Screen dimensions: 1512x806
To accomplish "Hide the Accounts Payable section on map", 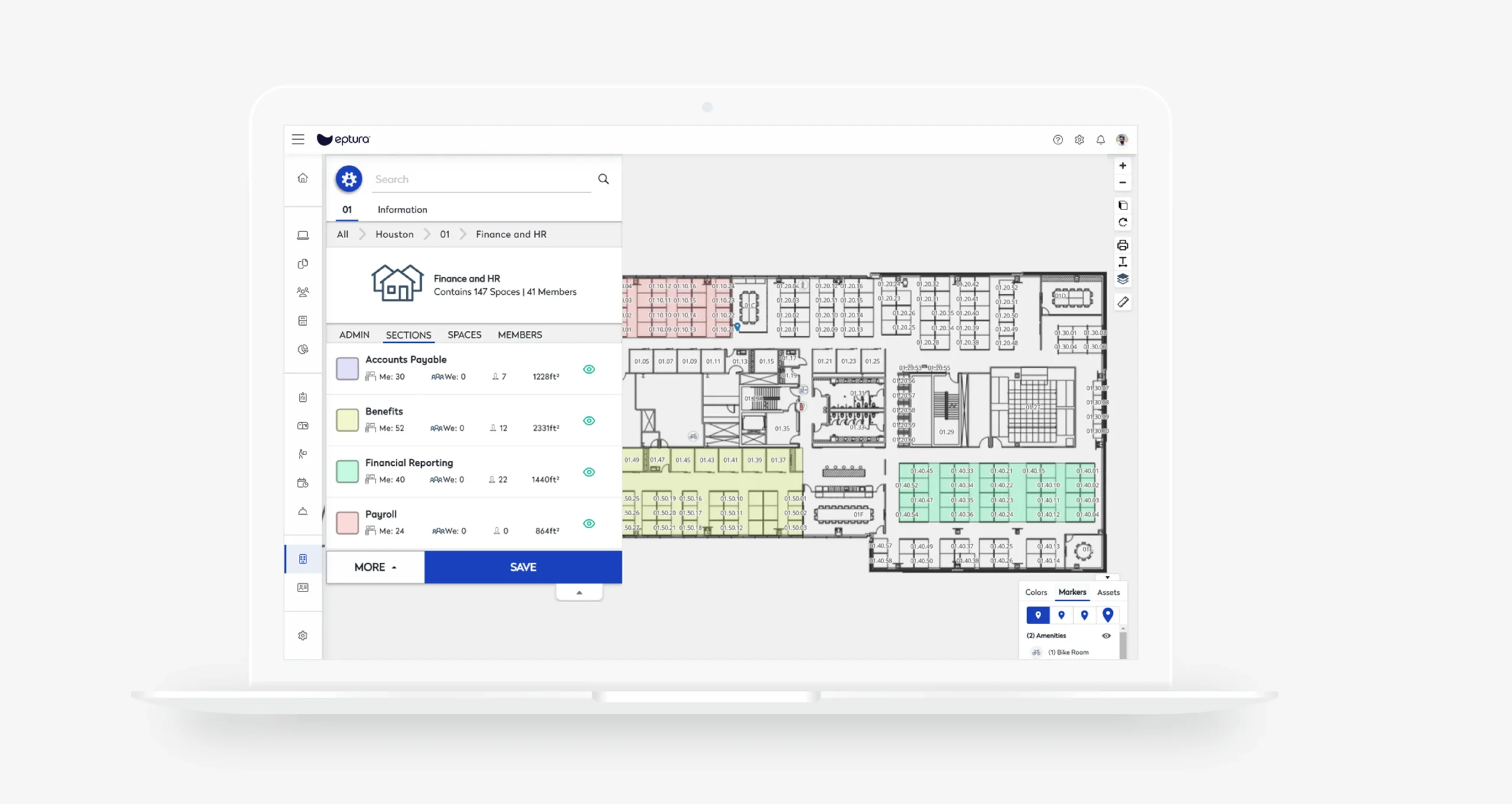I will pos(589,369).
